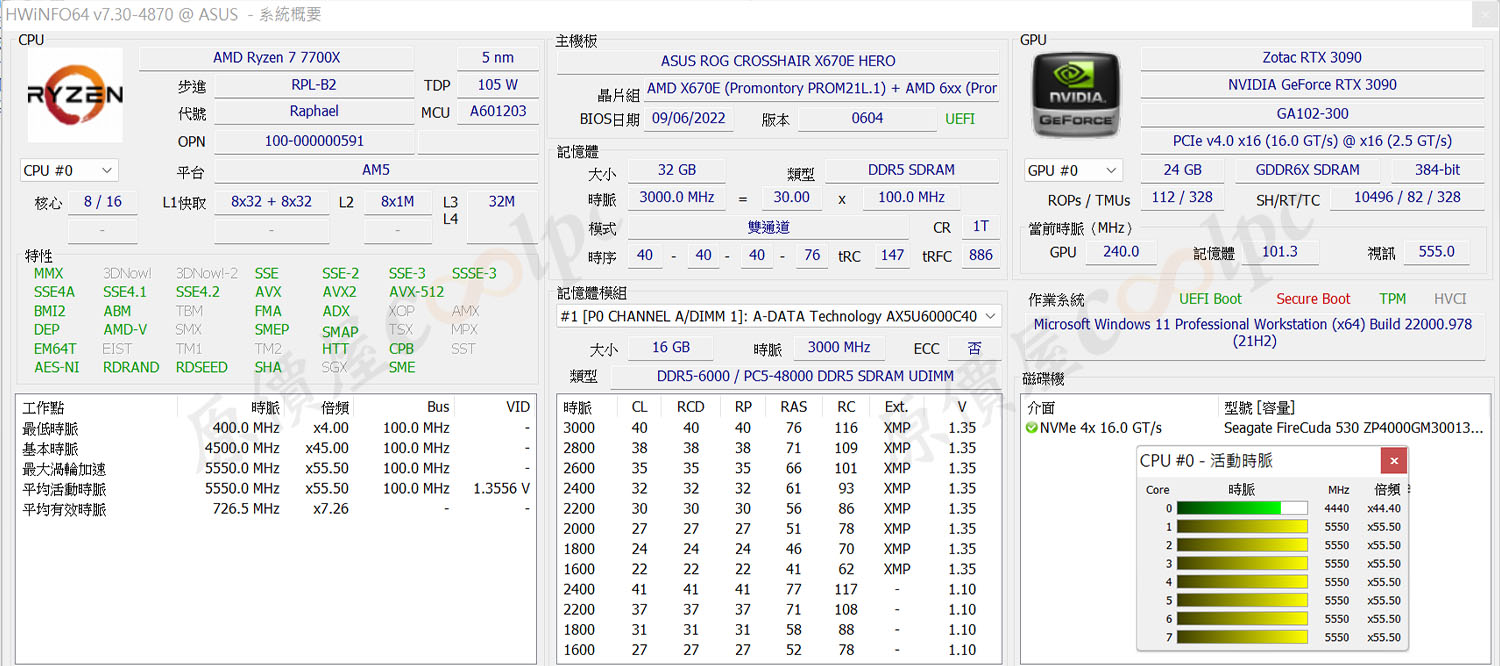The width and height of the screenshot is (1500, 666).
Task: Click the BIOS version 0604 field
Action: pyautogui.click(x=867, y=119)
